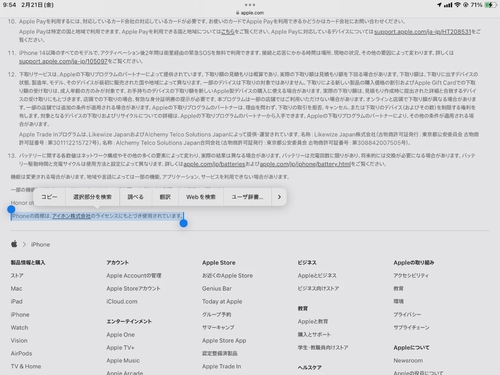Open the Apple Music link
This screenshot has width=500, height=375.
pos(123,361)
